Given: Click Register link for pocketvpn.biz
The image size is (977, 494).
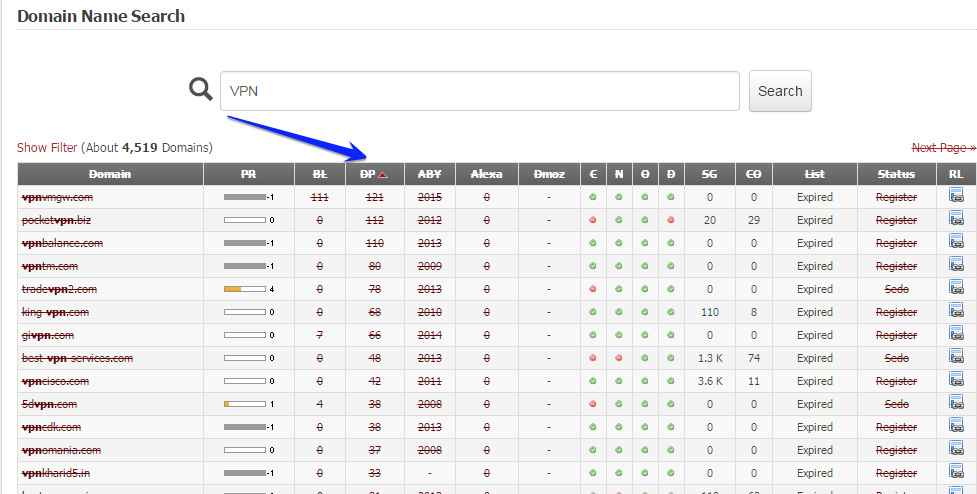Looking at the screenshot, I should 896,221.
